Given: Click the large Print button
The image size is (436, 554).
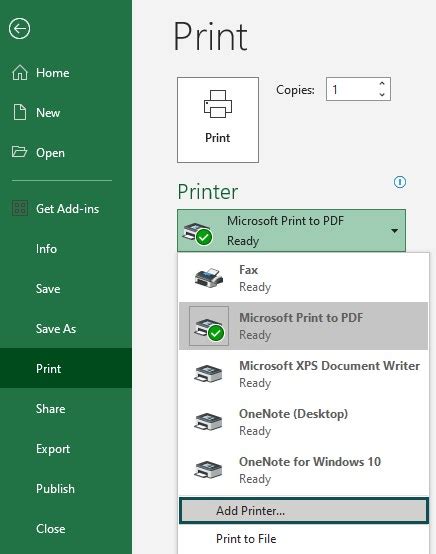Looking at the screenshot, I should coord(218,120).
